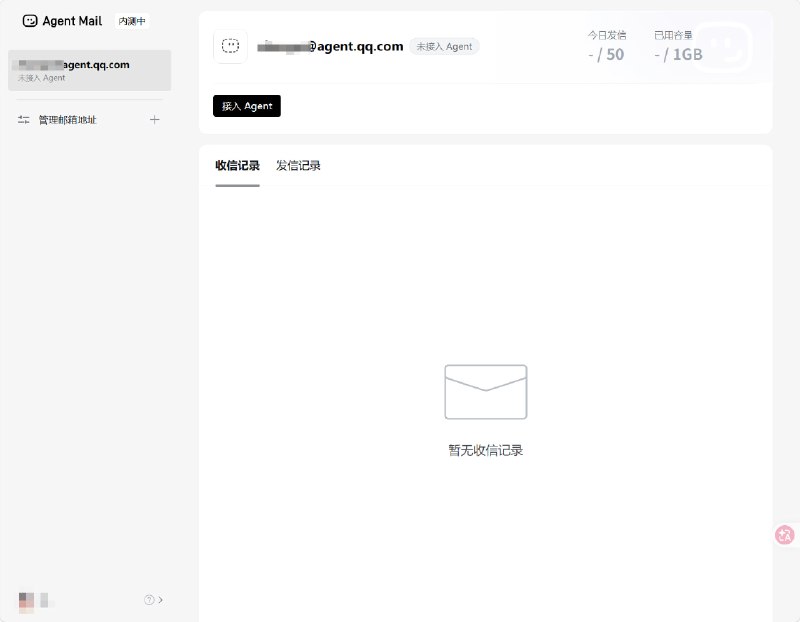Click the 未接入 Agent status badge in header
800x622 pixels.
444,46
